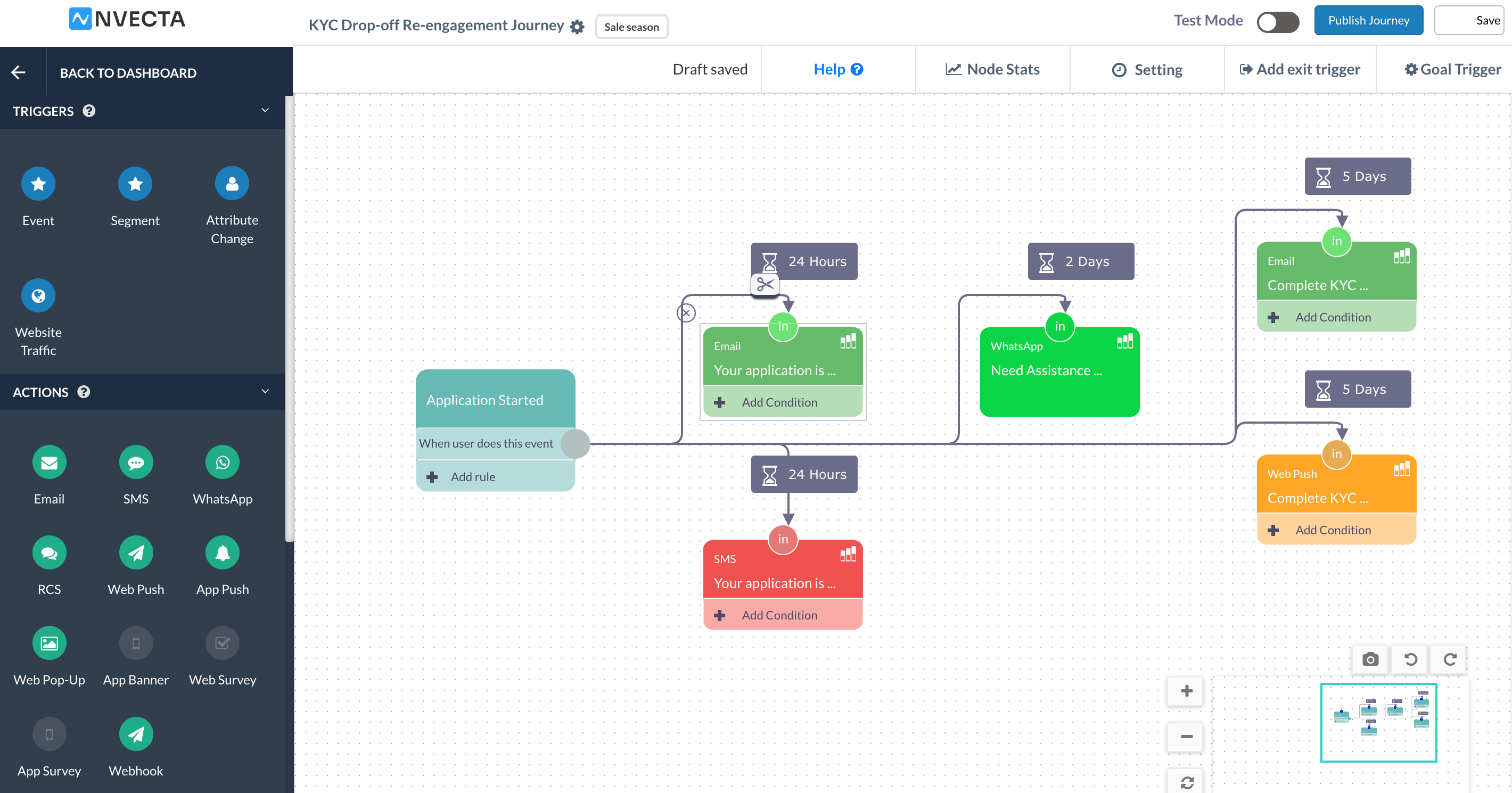Open the Setting tab
Viewport: 1512px width, 793px height.
1147,70
